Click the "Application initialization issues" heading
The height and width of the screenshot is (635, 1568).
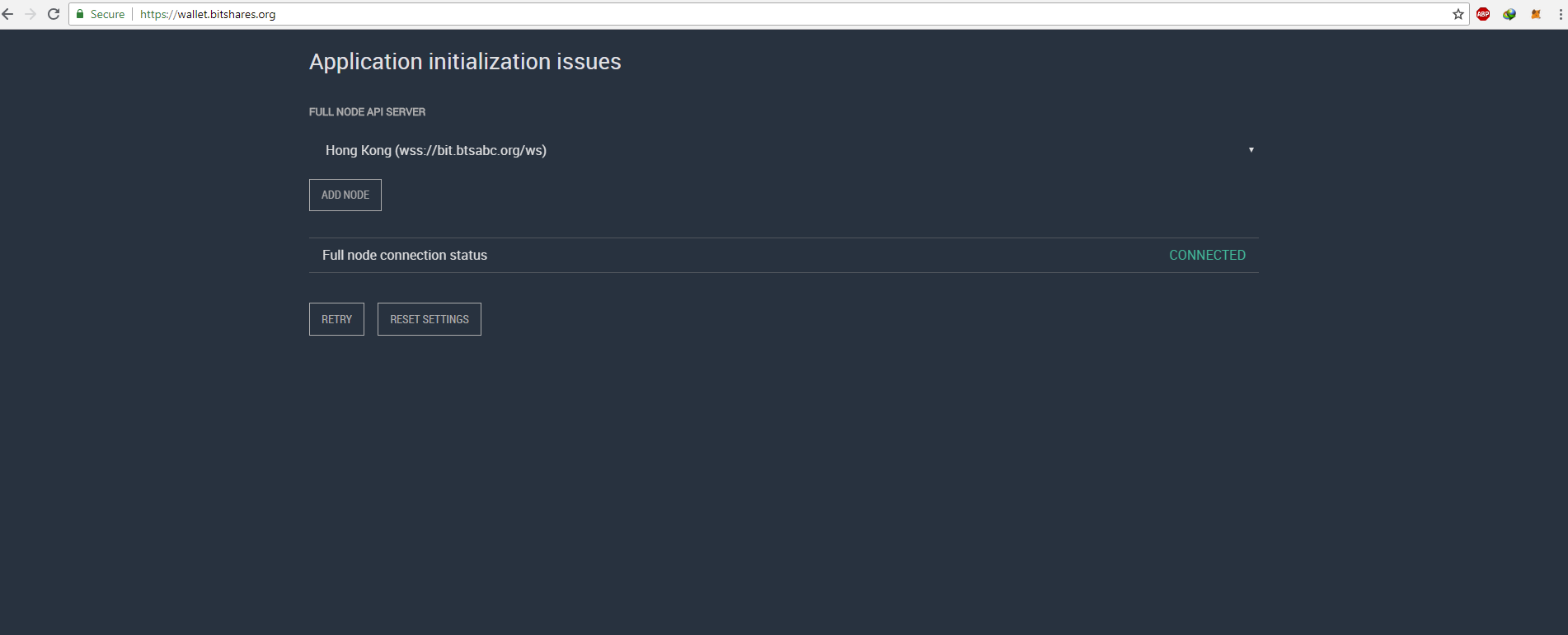pos(465,62)
